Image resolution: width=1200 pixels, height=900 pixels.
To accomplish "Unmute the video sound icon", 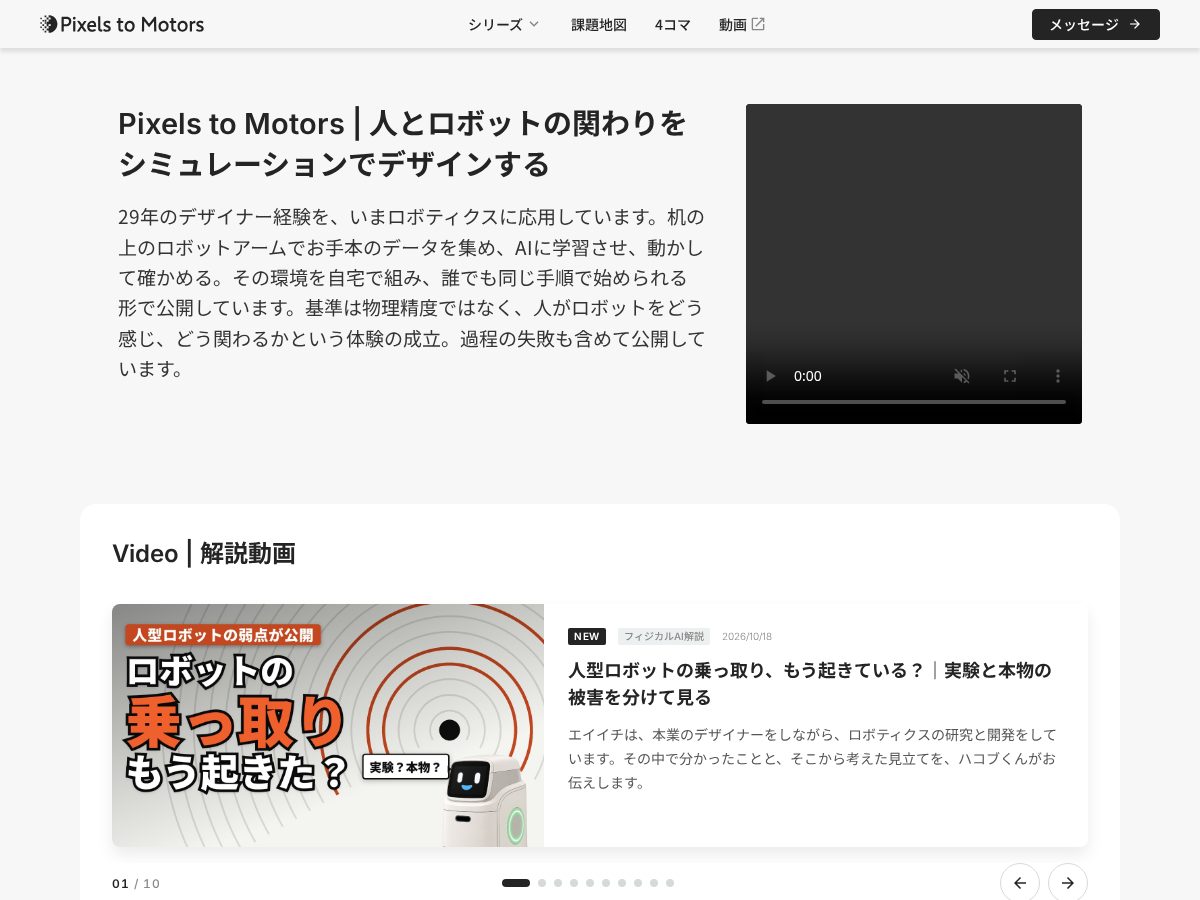I will click(x=962, y=376).
